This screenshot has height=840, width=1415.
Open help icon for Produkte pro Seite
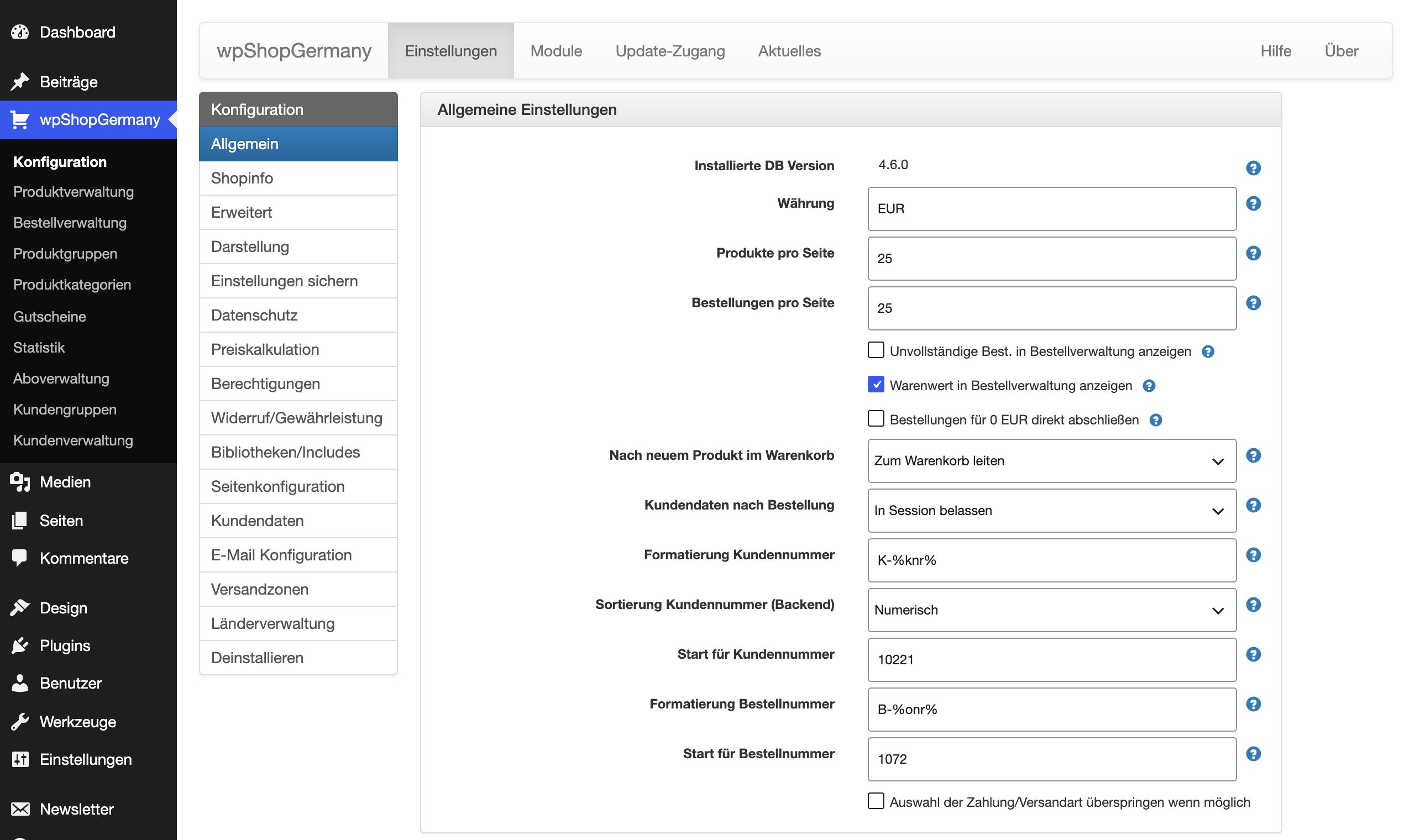(1253, 253)
